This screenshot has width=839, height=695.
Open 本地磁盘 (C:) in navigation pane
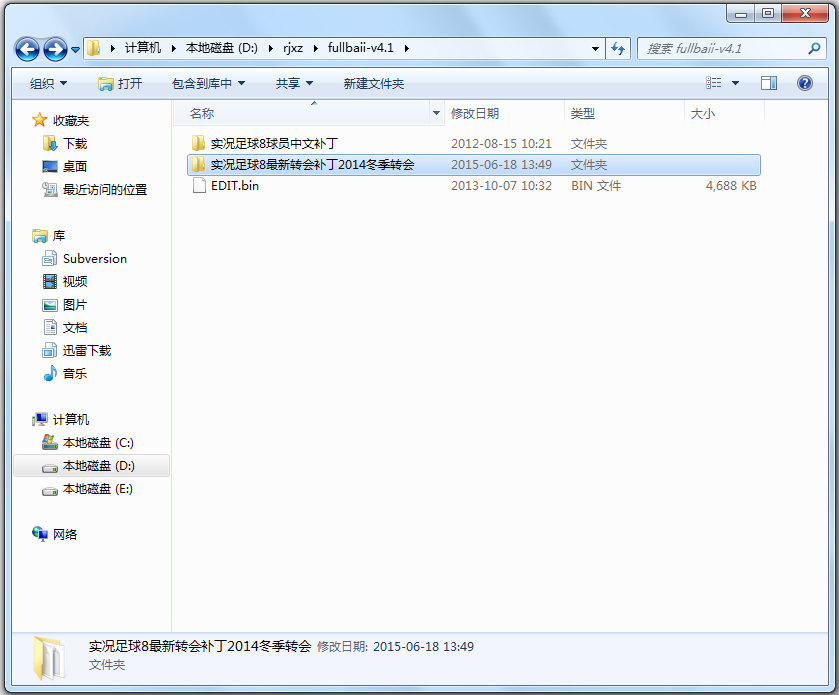(x=98, y=442)
